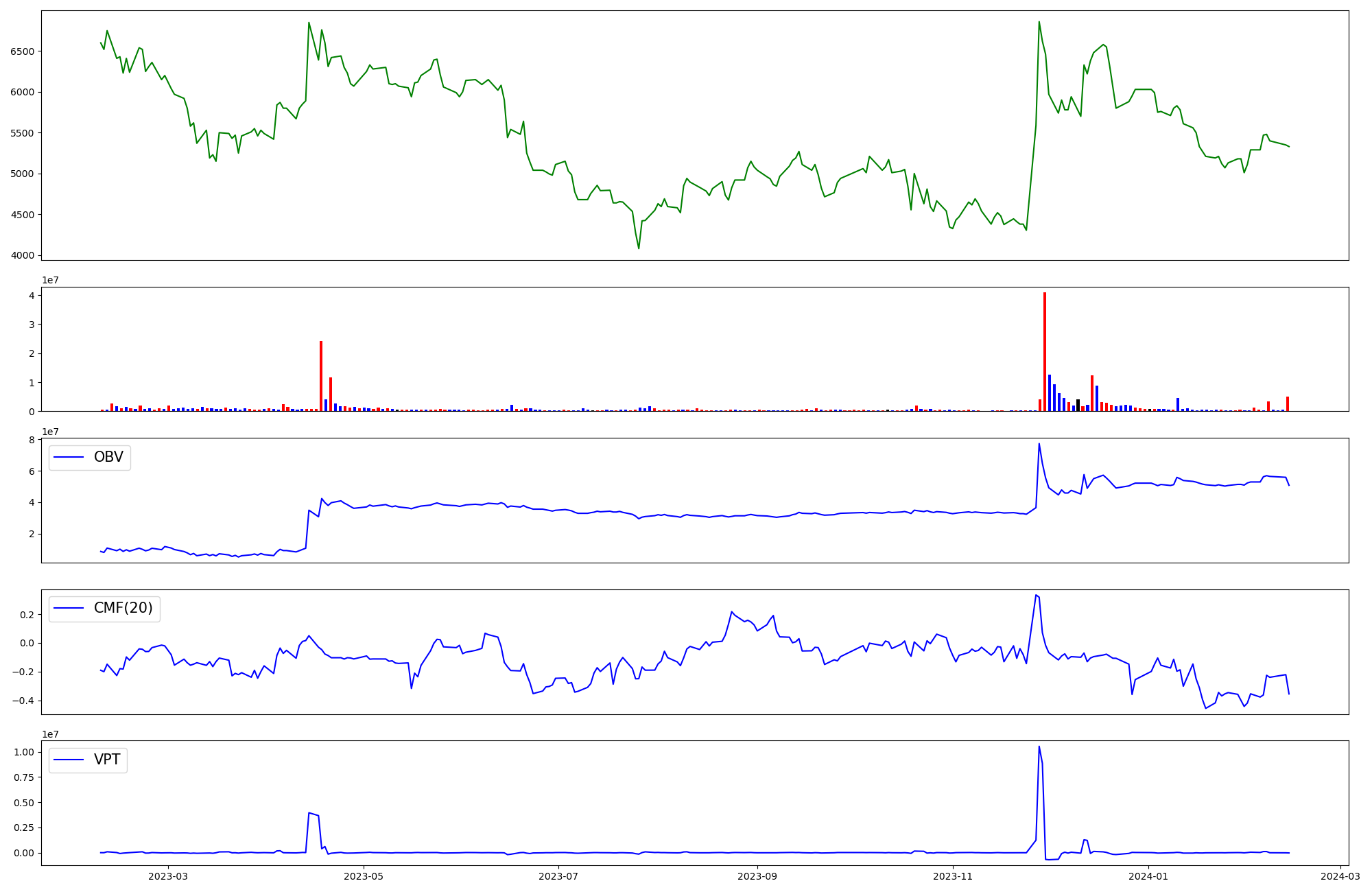Click the VPT legend label

107,760
